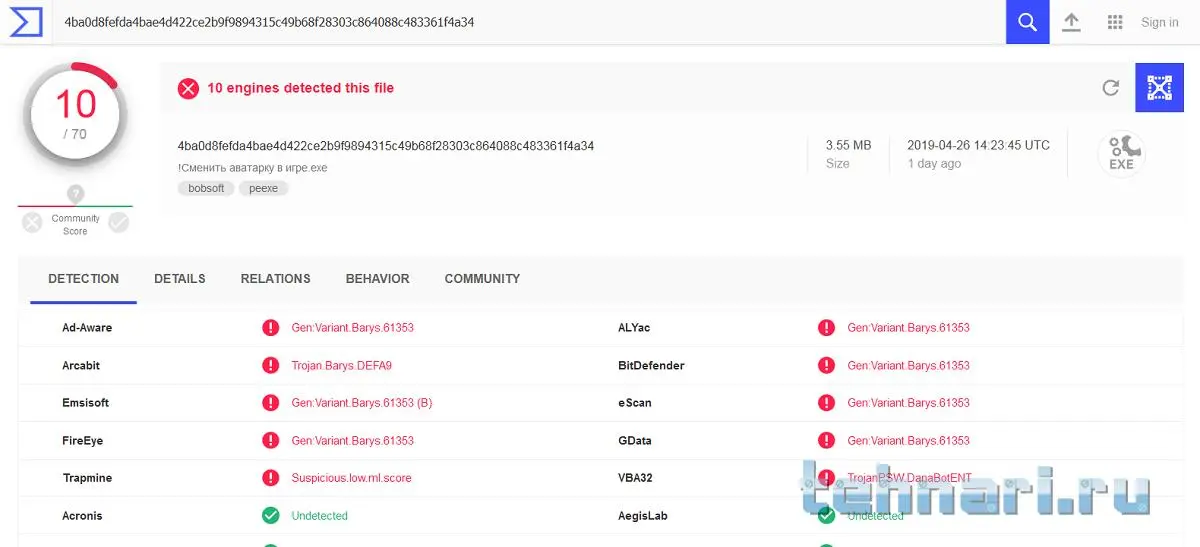Reanalyze file with the refresh icon
The image size is (1200, 547).
(x=1110, y=88)
